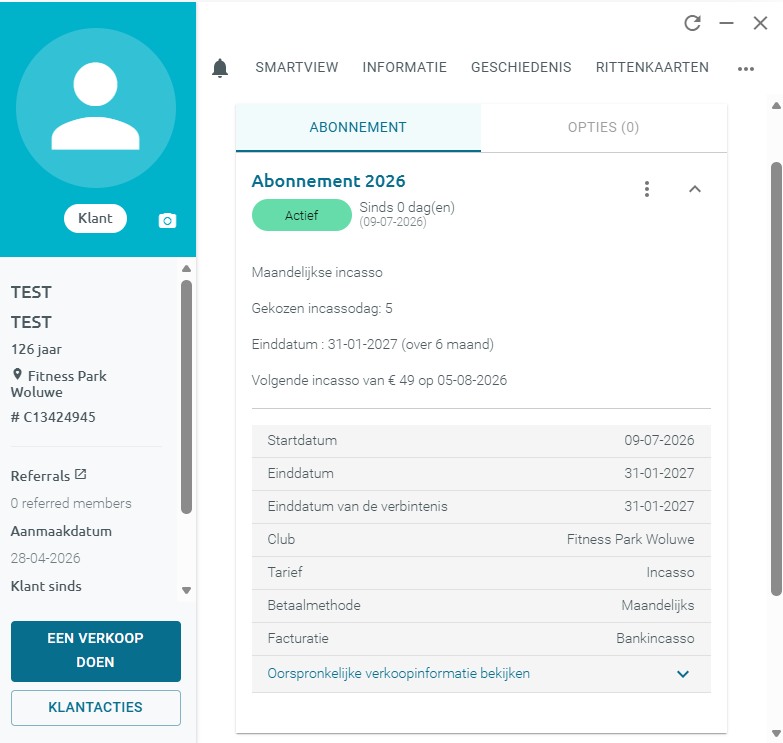Minimize the customer window
The width and height of the screenshot is (783, 743).
click(x=727, y=23)
